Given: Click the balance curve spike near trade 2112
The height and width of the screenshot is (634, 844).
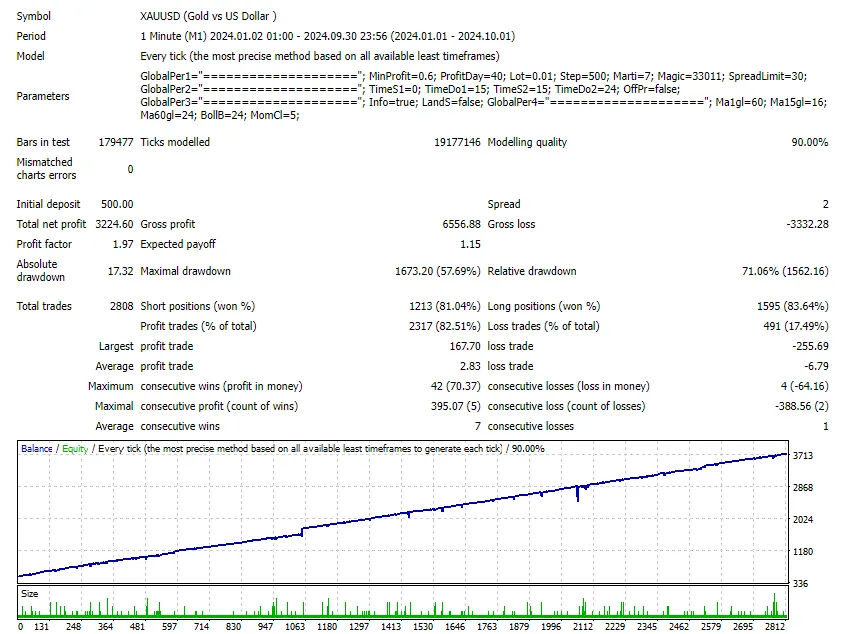Looking at the screenshot, I should point(578,490).
